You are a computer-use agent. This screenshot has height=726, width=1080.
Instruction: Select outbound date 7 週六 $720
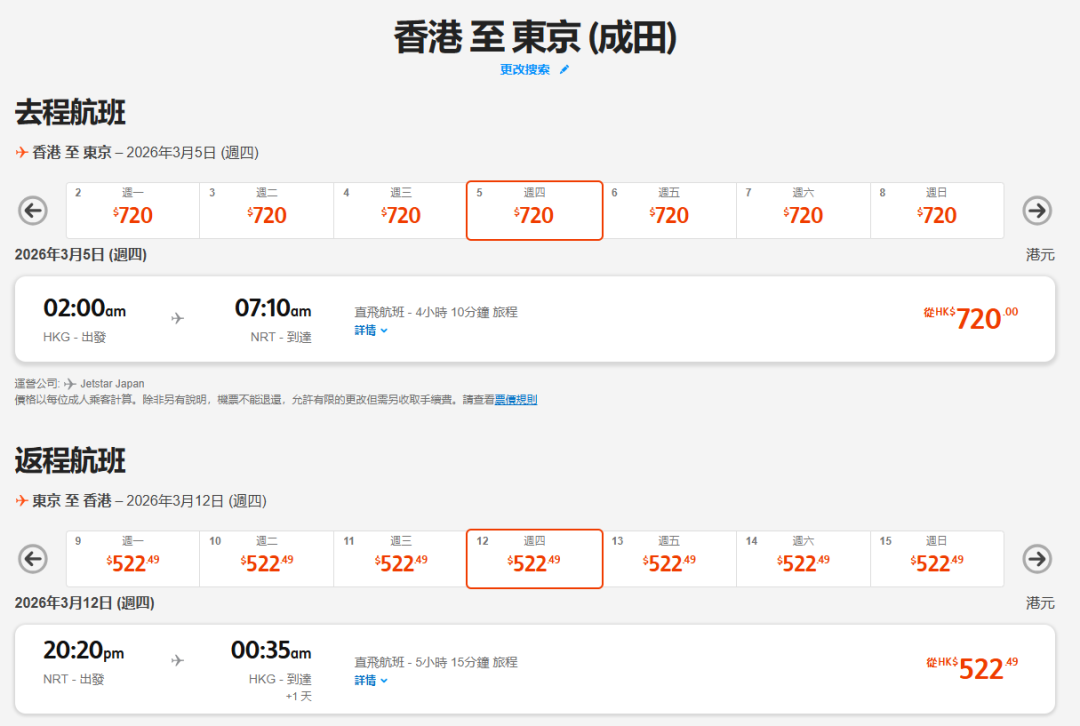tap(803, 211)
